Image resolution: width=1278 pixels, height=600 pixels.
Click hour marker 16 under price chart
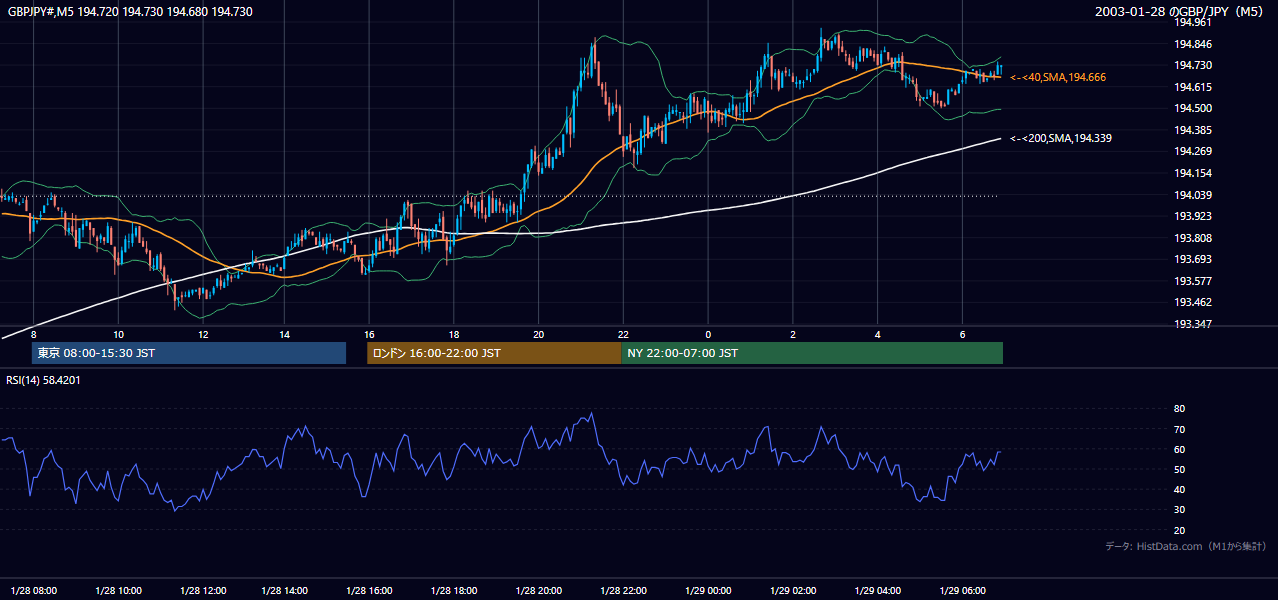tap(369, 334)
